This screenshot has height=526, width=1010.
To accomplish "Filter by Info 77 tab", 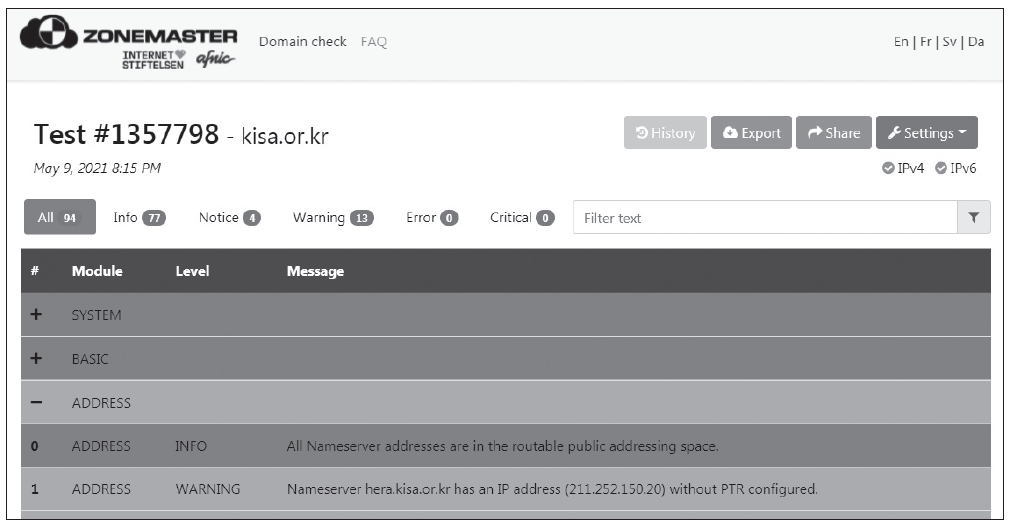I will tap(139, 218).
